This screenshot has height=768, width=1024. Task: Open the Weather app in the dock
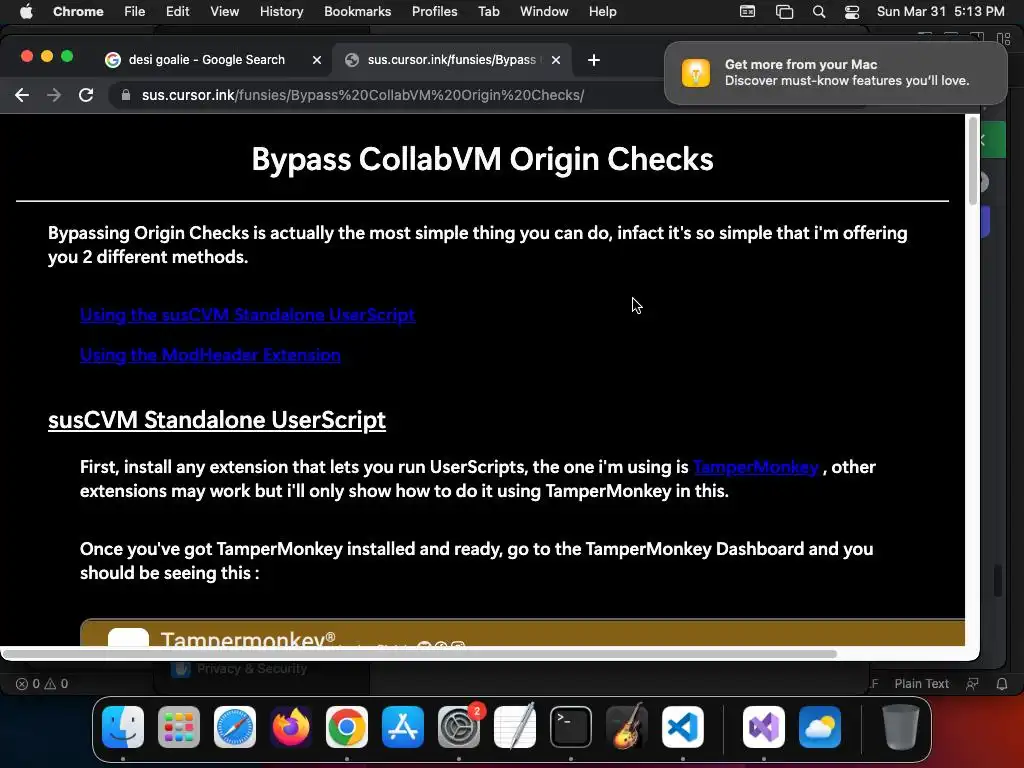click(820, 727)
